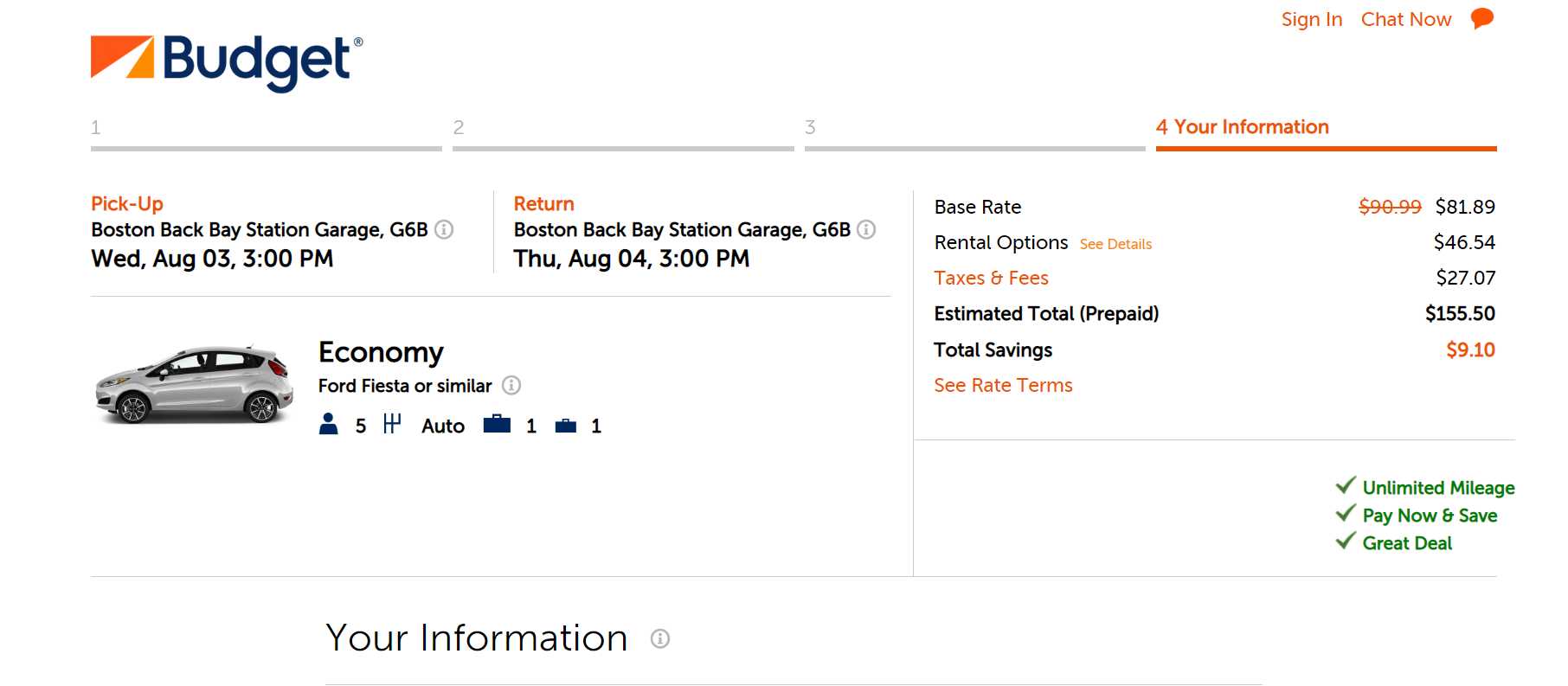Screen dimensions: 1568x686
Task: Click the transmission gearshift icon
Action: click(x=392, y=424)
